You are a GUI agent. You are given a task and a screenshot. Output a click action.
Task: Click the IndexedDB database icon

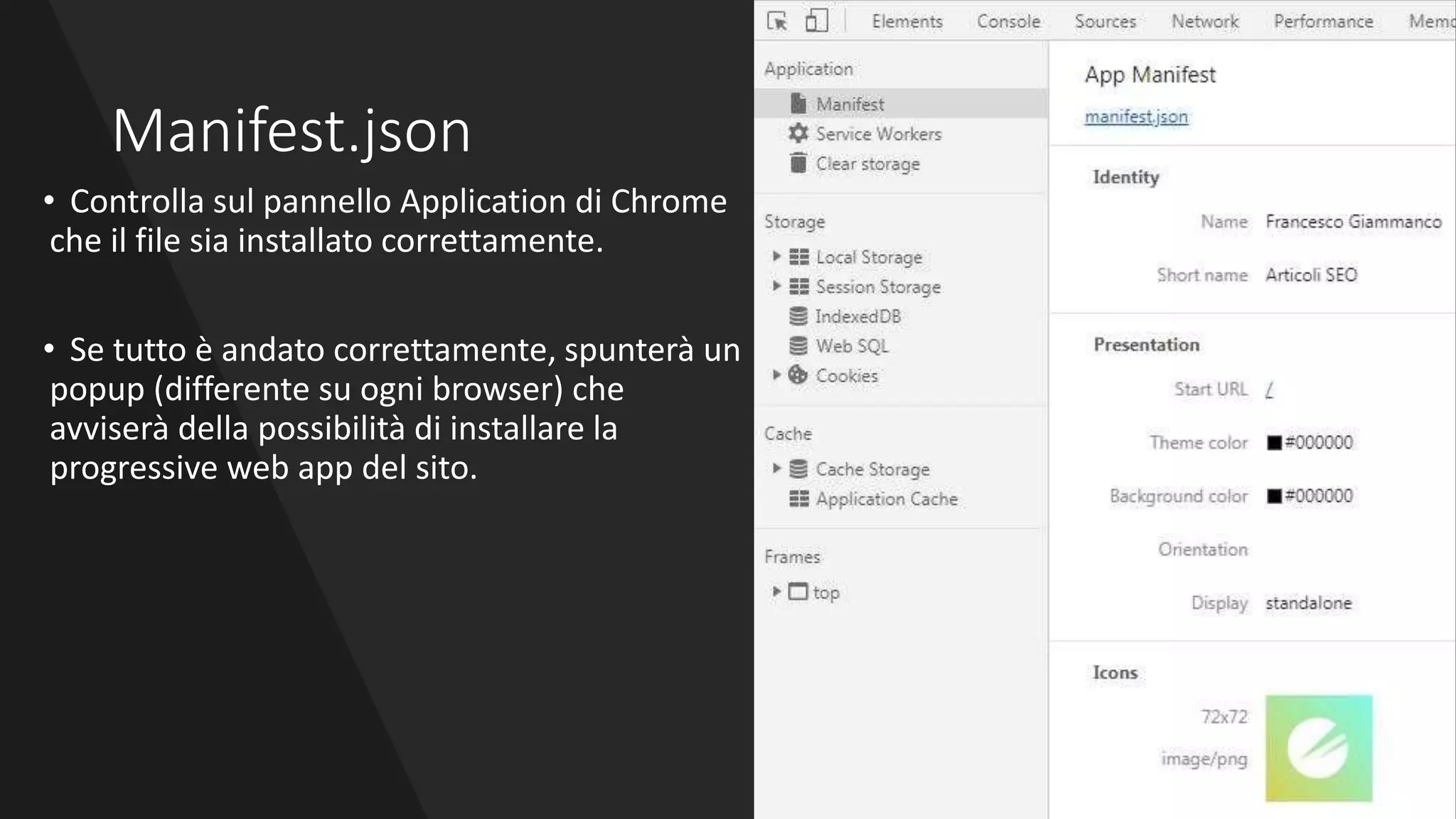pos(798,316)
